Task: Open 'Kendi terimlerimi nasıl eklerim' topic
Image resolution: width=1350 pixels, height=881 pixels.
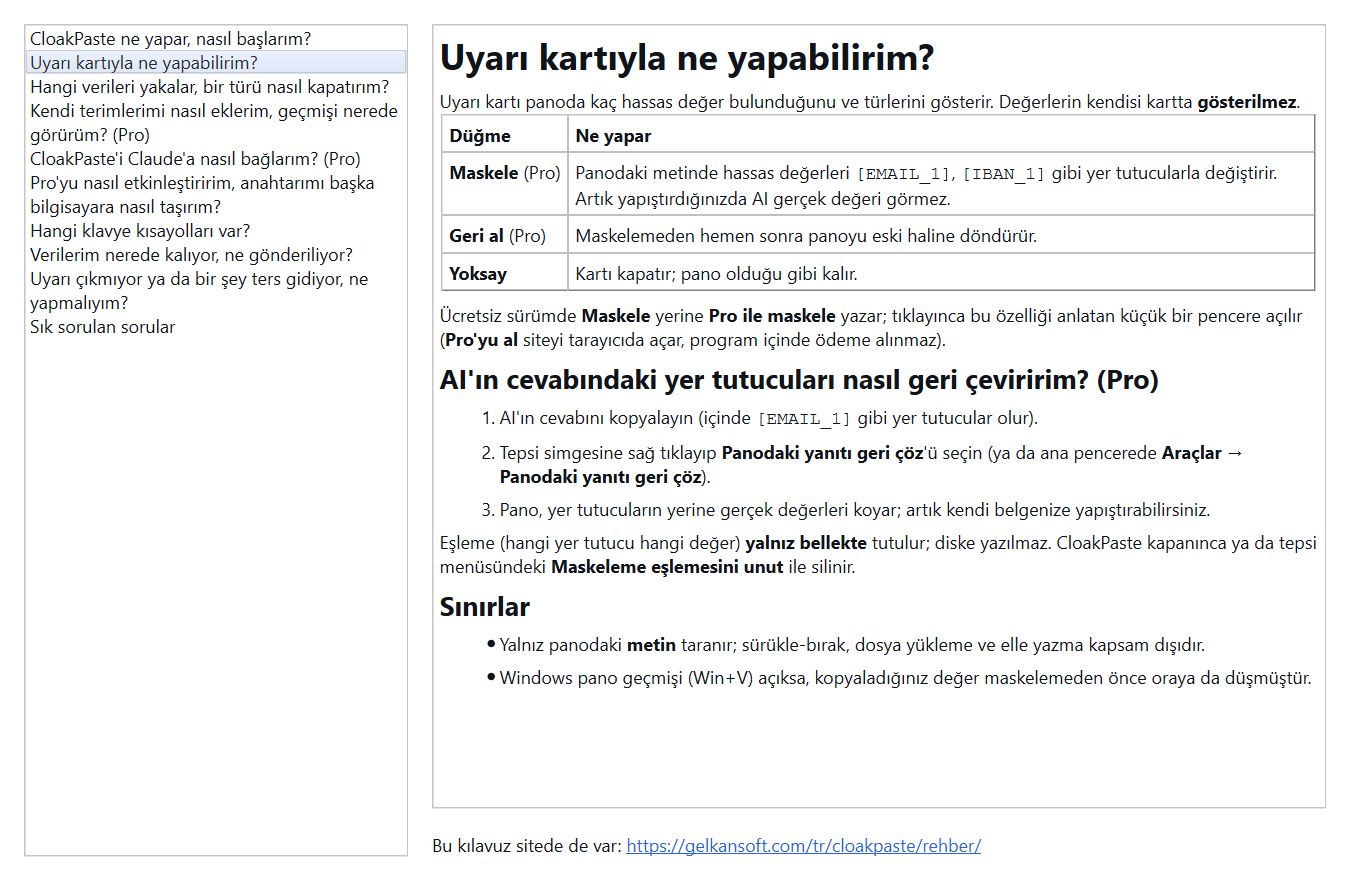Action: pyautogui.click(x=216, y=123)
